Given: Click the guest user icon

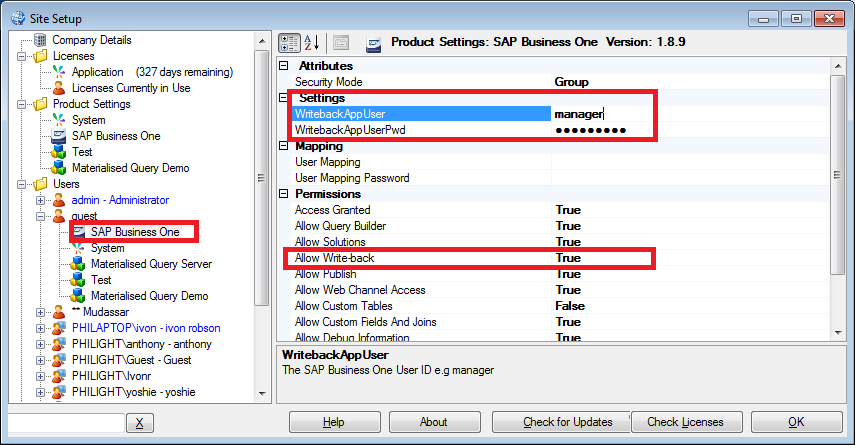Looking at the screenshot, I should coord(59,216).
